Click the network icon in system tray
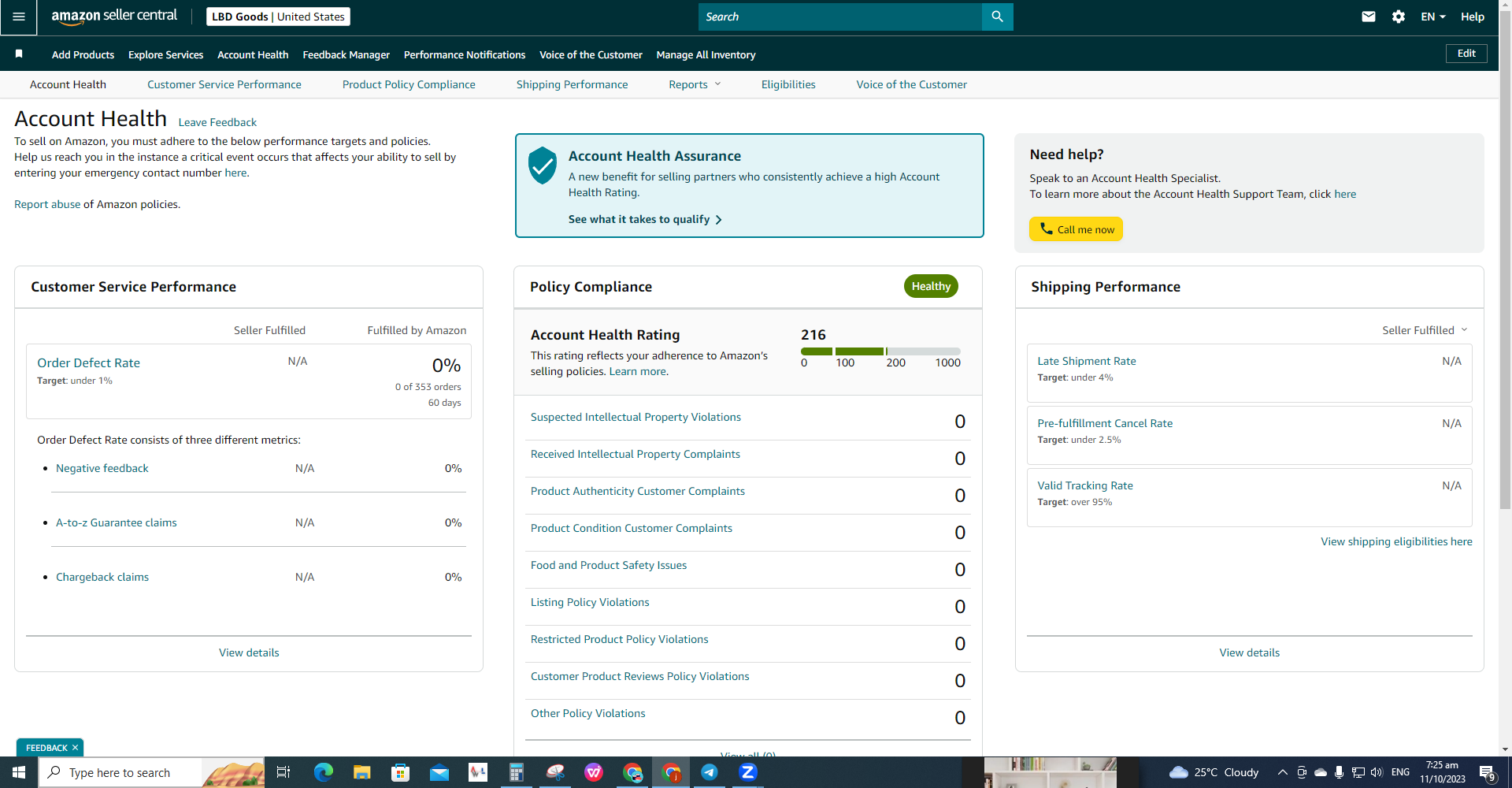Screen dimensions: 1512x788 point(1358,772)
